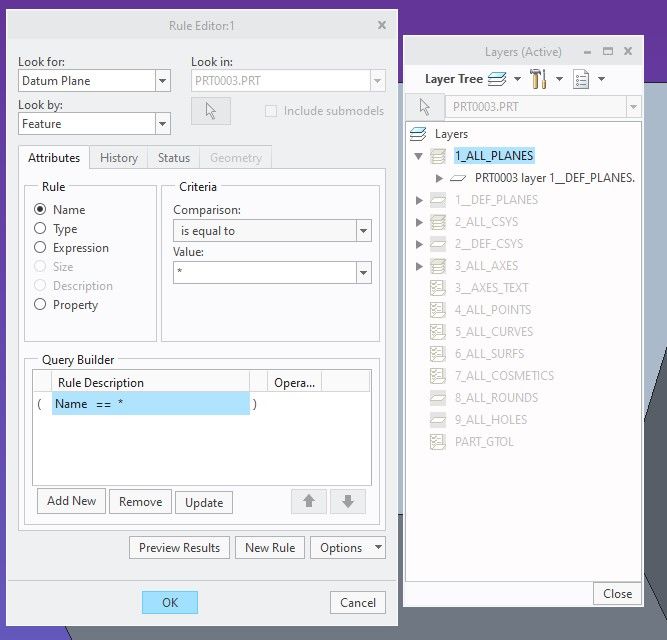This screenshot has height=640, width=667.
Task: Open the layer settings hammer tool icon
Action: [x=538, y=79]
